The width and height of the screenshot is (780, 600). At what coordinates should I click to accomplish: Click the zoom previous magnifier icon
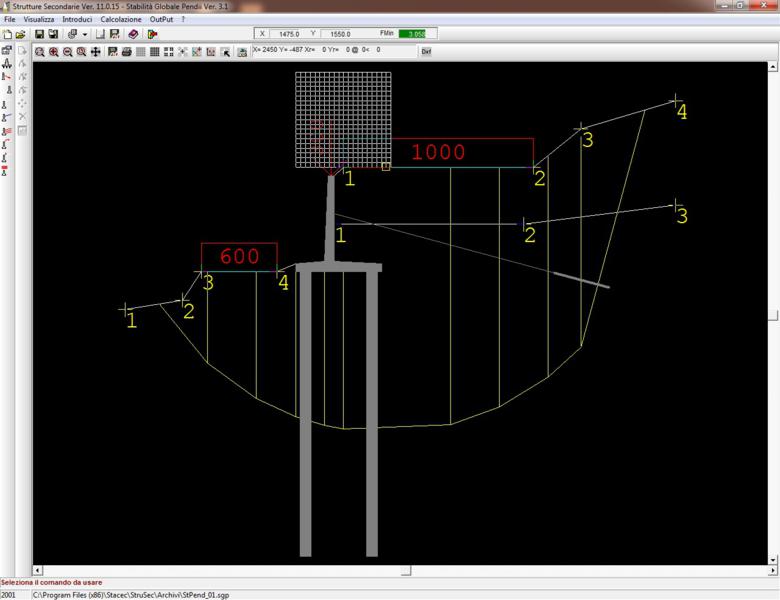coord(82,52)
